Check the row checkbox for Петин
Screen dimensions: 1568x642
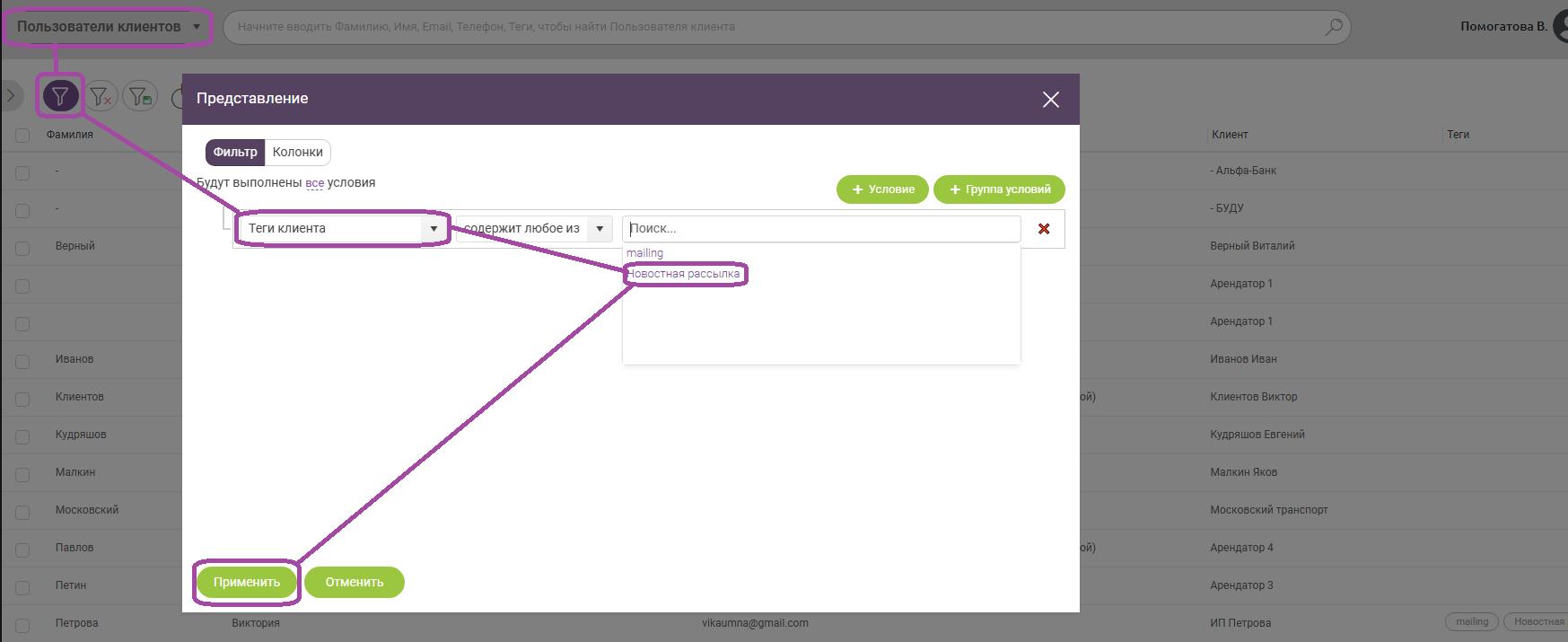coord(22,587)
